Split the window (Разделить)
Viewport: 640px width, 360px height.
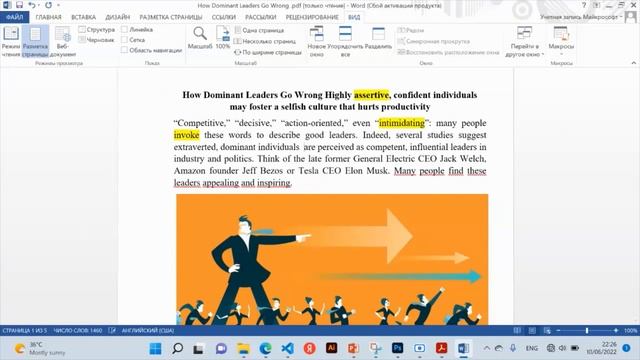click(x=378, y=38)
